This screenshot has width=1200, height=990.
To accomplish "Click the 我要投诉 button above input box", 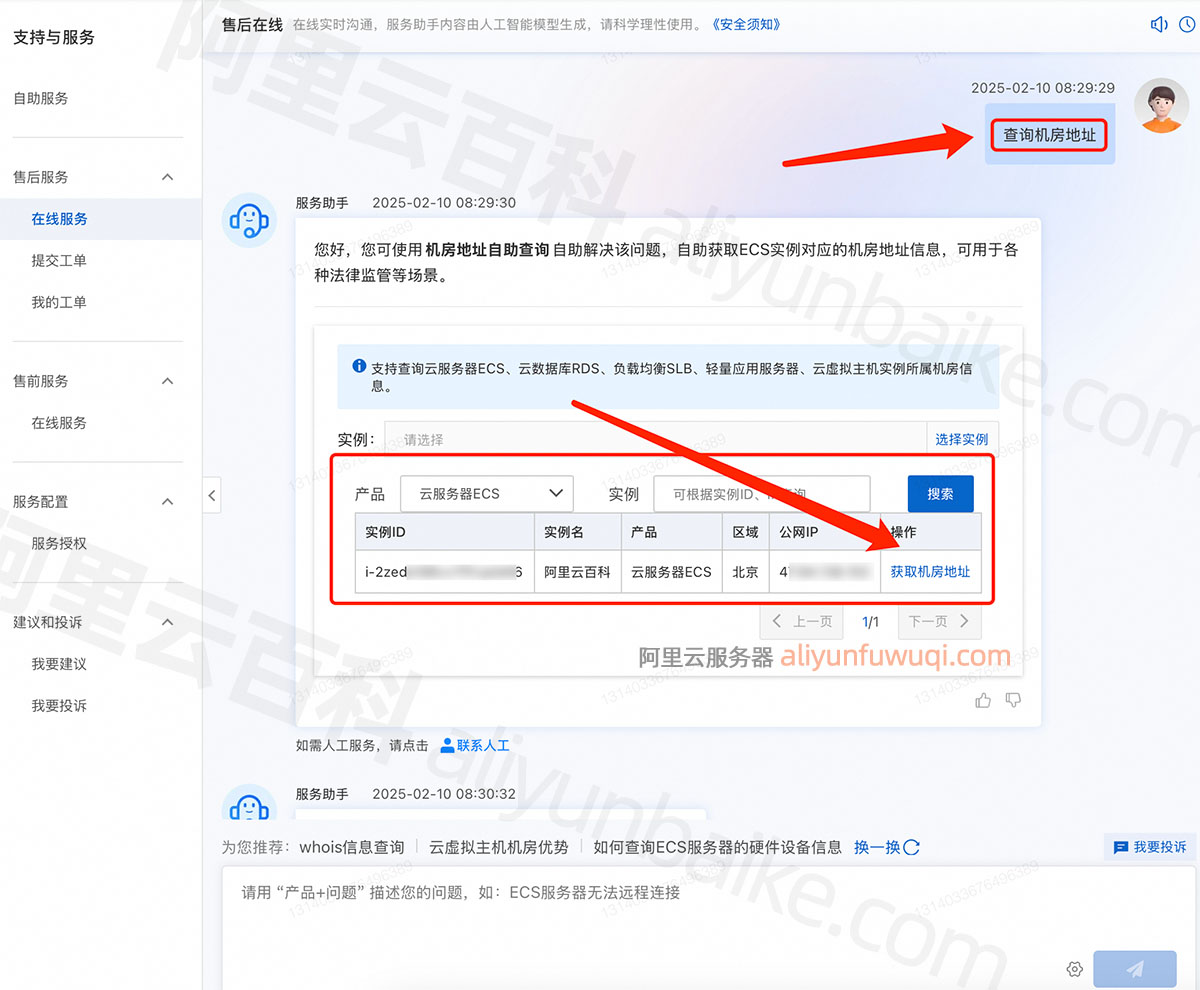I will coord(1150,847).
